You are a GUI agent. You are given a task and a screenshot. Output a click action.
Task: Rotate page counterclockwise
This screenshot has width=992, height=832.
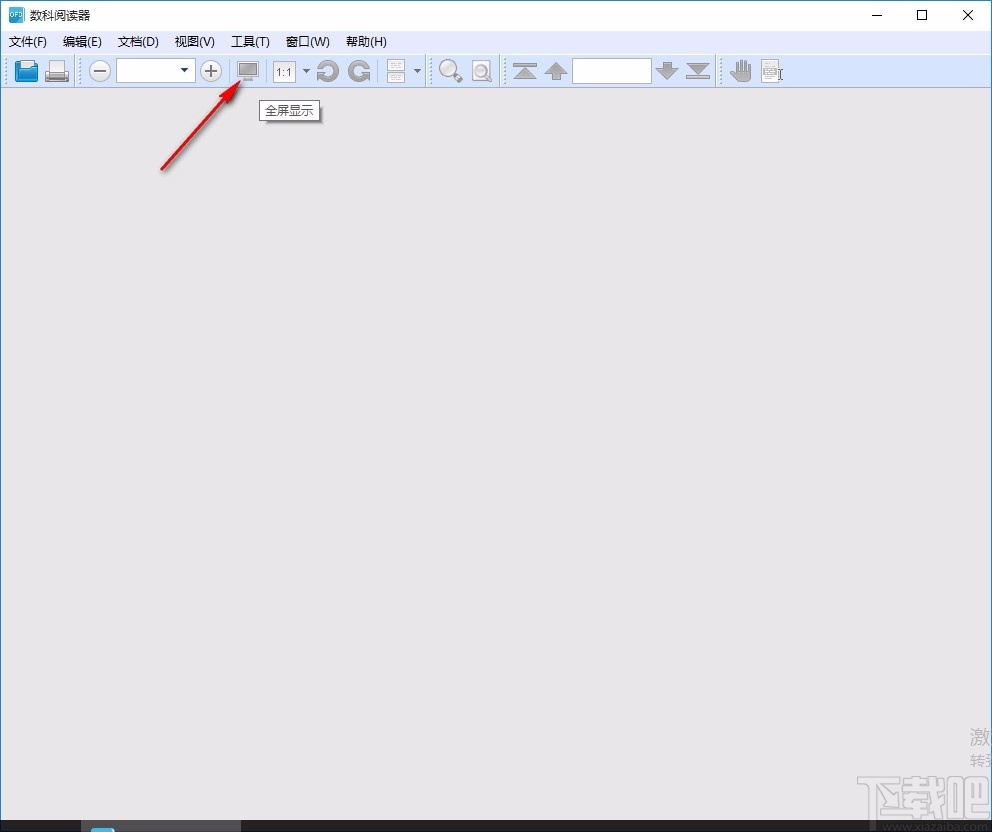coord(328,71)
